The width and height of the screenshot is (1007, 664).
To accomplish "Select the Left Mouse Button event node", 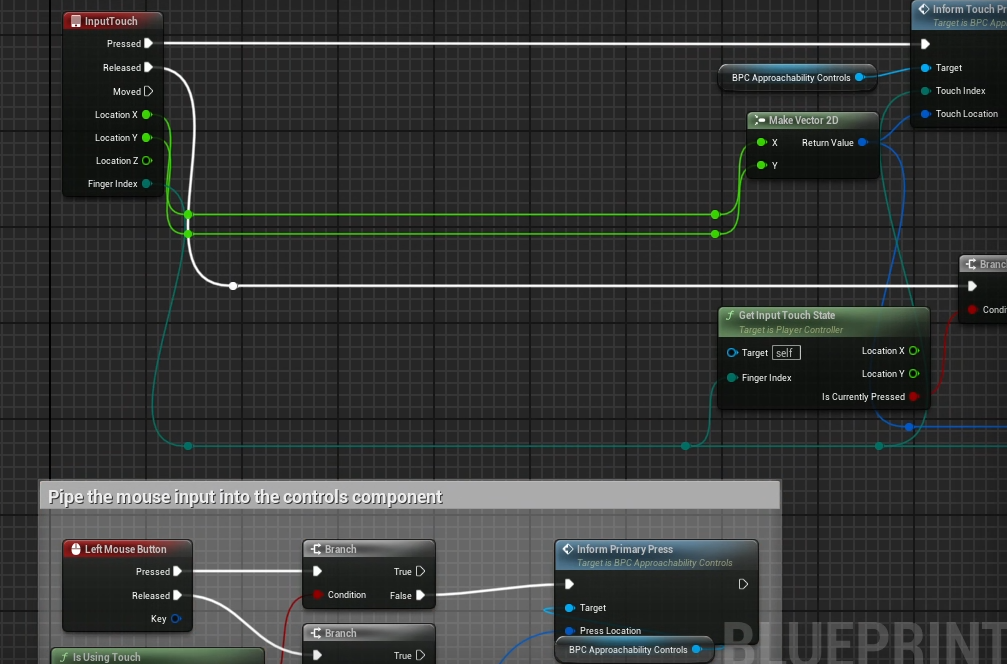I will click(125, 549).
